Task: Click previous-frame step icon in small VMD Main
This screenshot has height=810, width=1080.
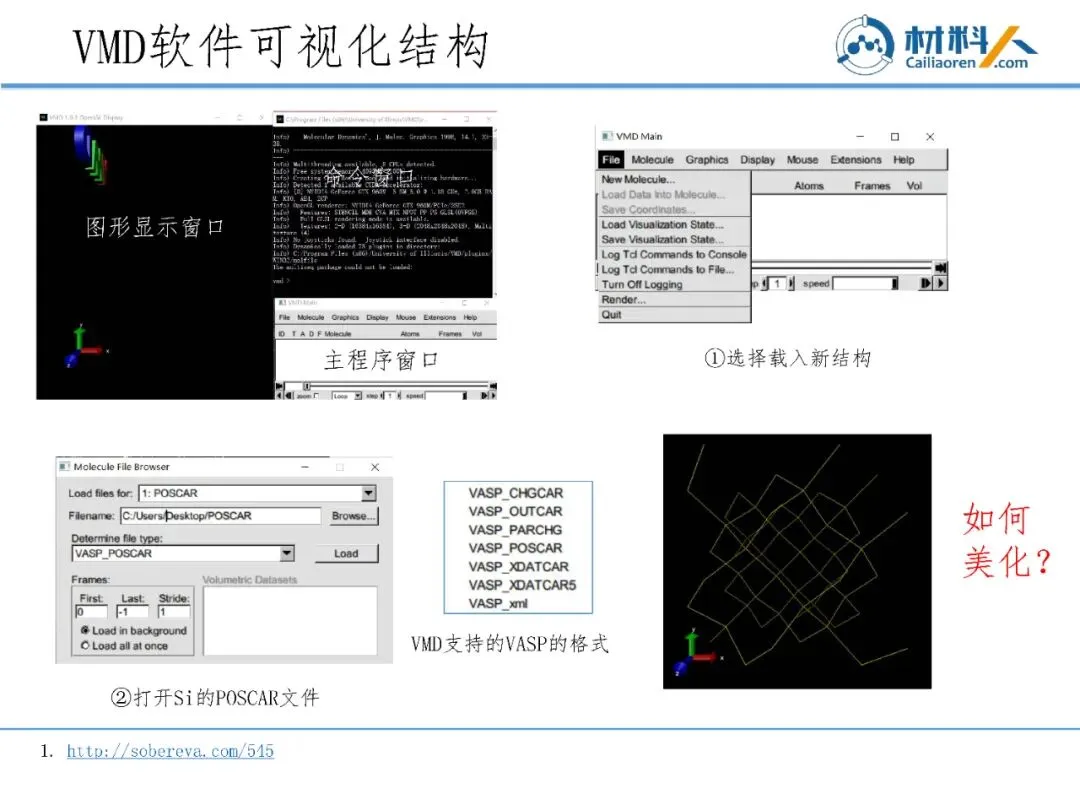Action: coord(289,396)
